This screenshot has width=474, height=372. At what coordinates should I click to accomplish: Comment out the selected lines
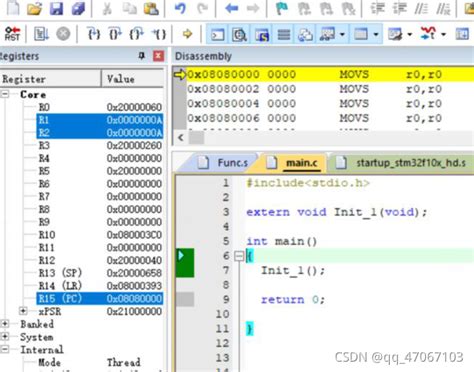click(x=421, y=9)
